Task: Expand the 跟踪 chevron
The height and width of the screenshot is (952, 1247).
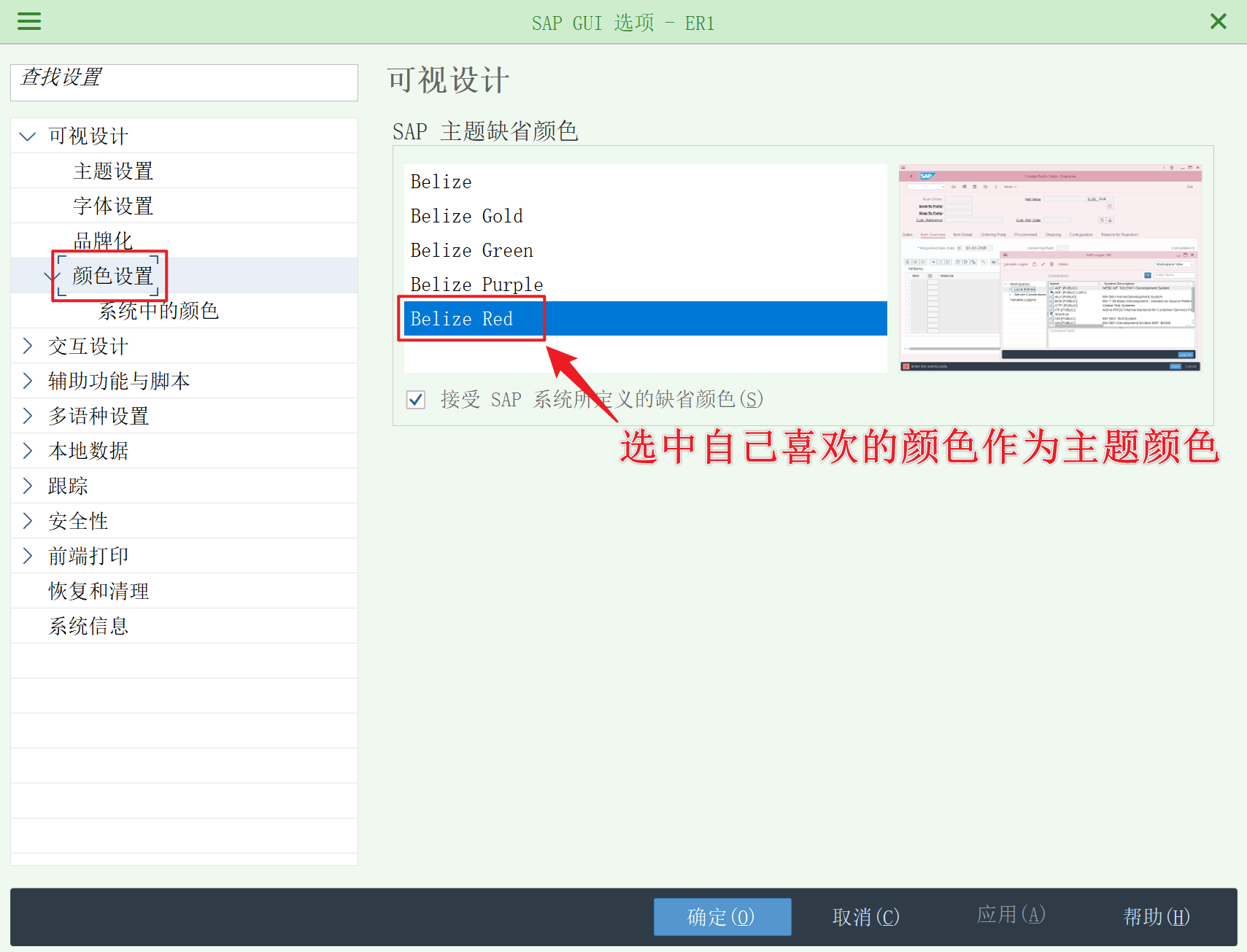Action: tap(28, 486)
